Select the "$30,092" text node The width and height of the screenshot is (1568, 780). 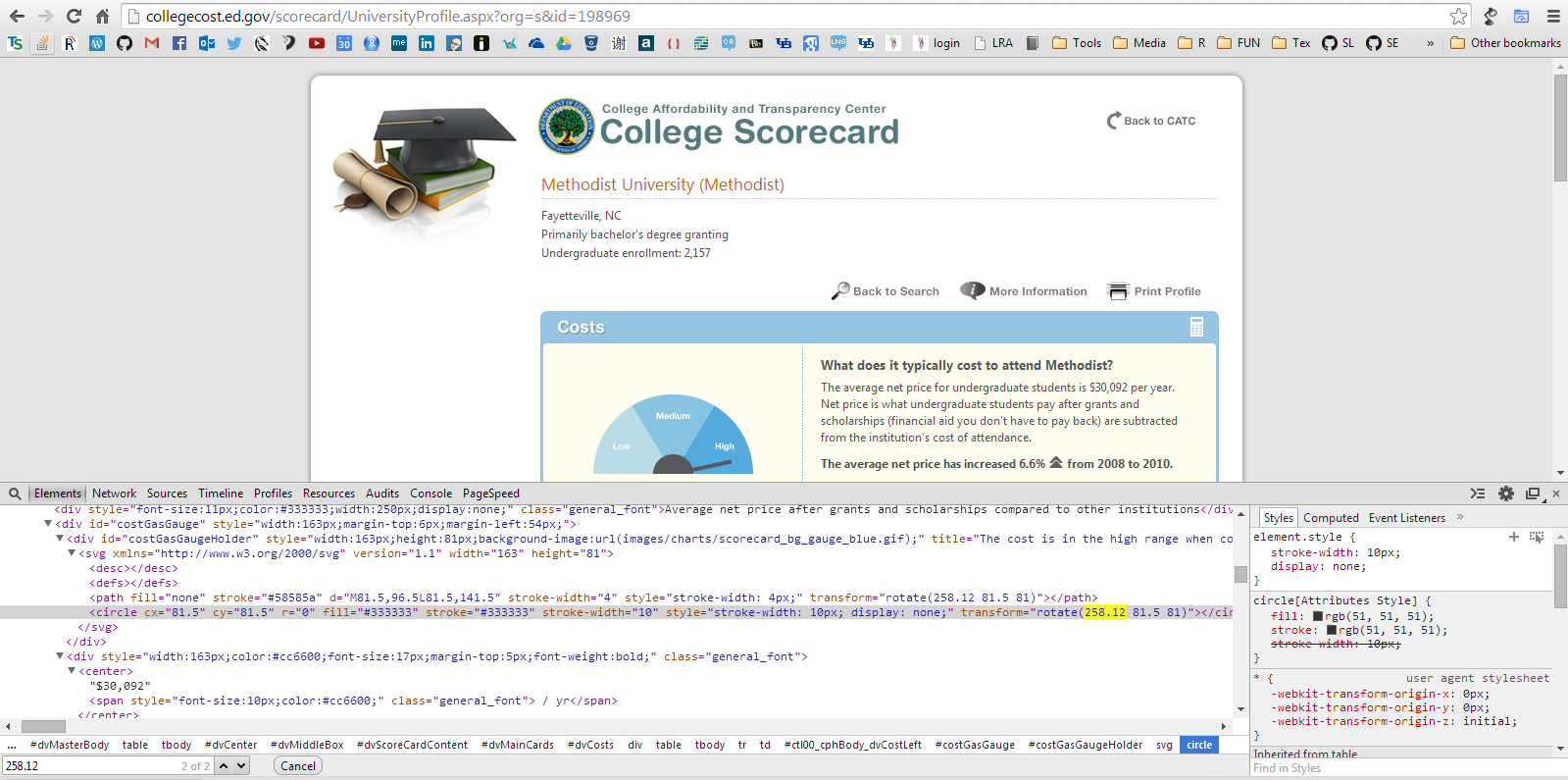coord(120,686)
